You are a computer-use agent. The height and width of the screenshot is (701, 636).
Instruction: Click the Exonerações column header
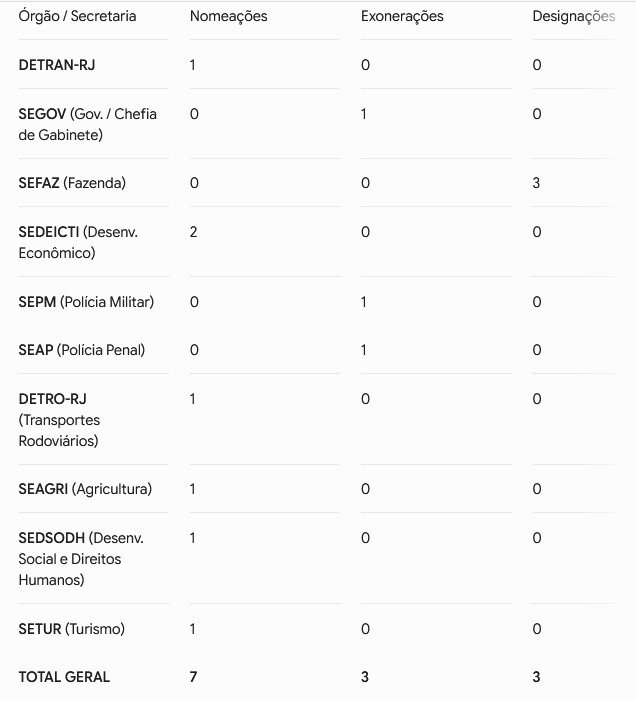click(x=402, y=17)
